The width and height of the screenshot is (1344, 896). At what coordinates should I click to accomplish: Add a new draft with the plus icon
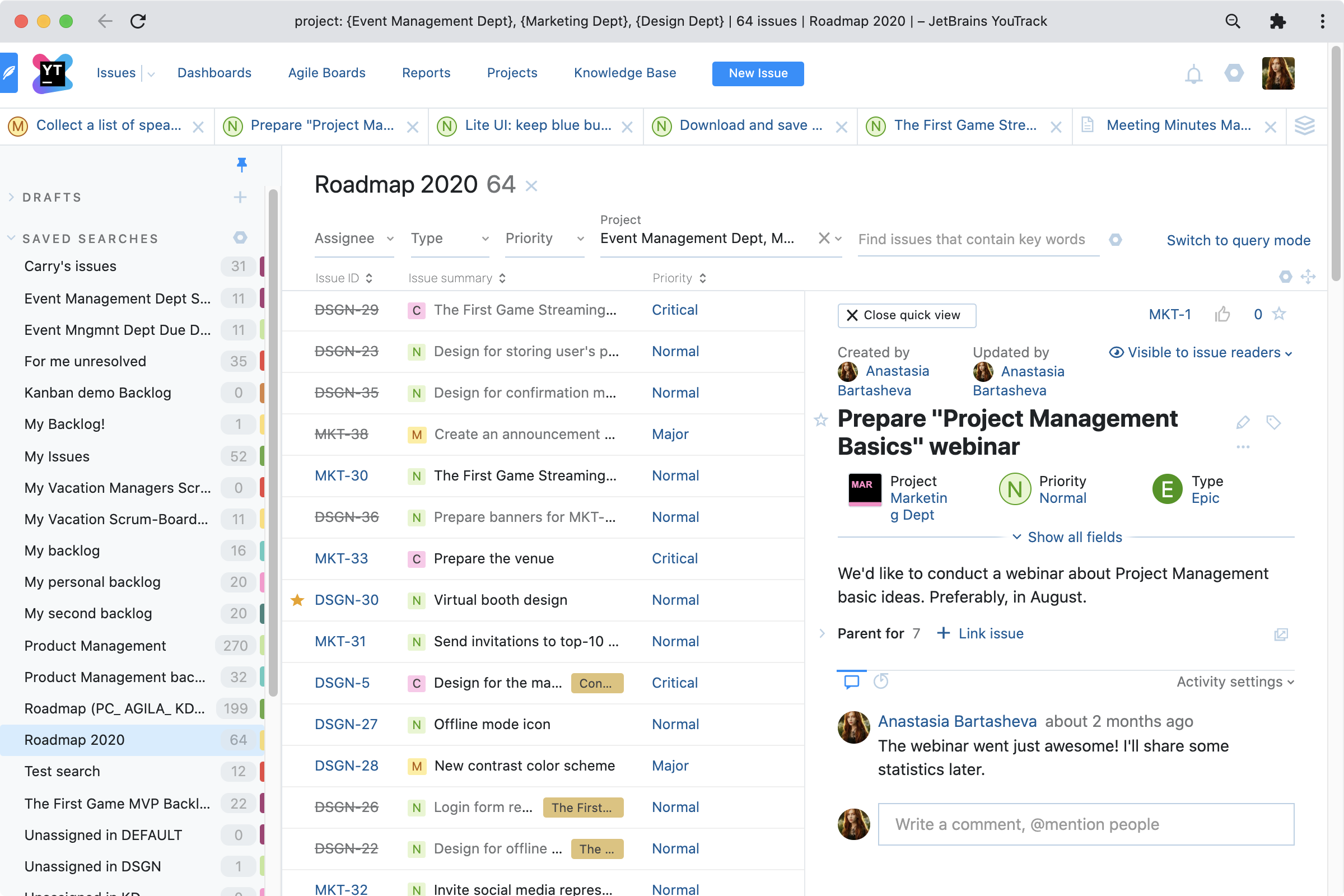[240, 197]
